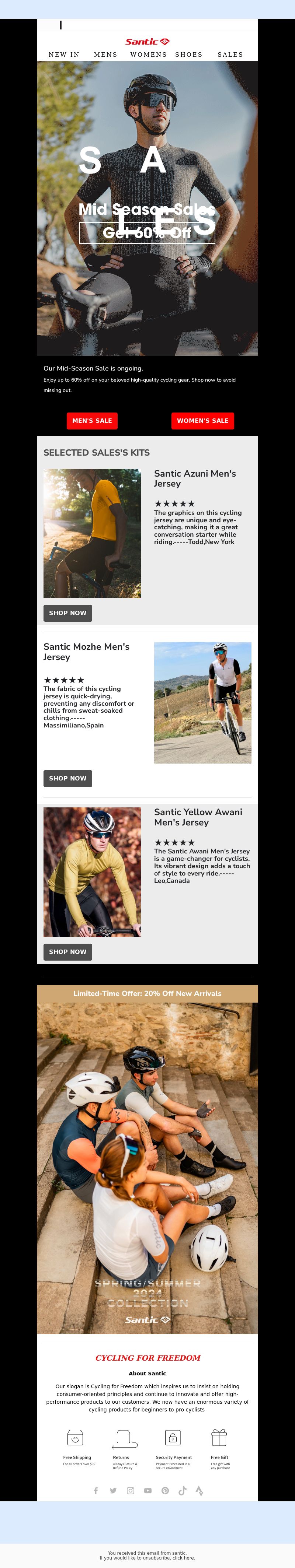
Task: Open the Instagram social icon
Action: [131, 1491]
